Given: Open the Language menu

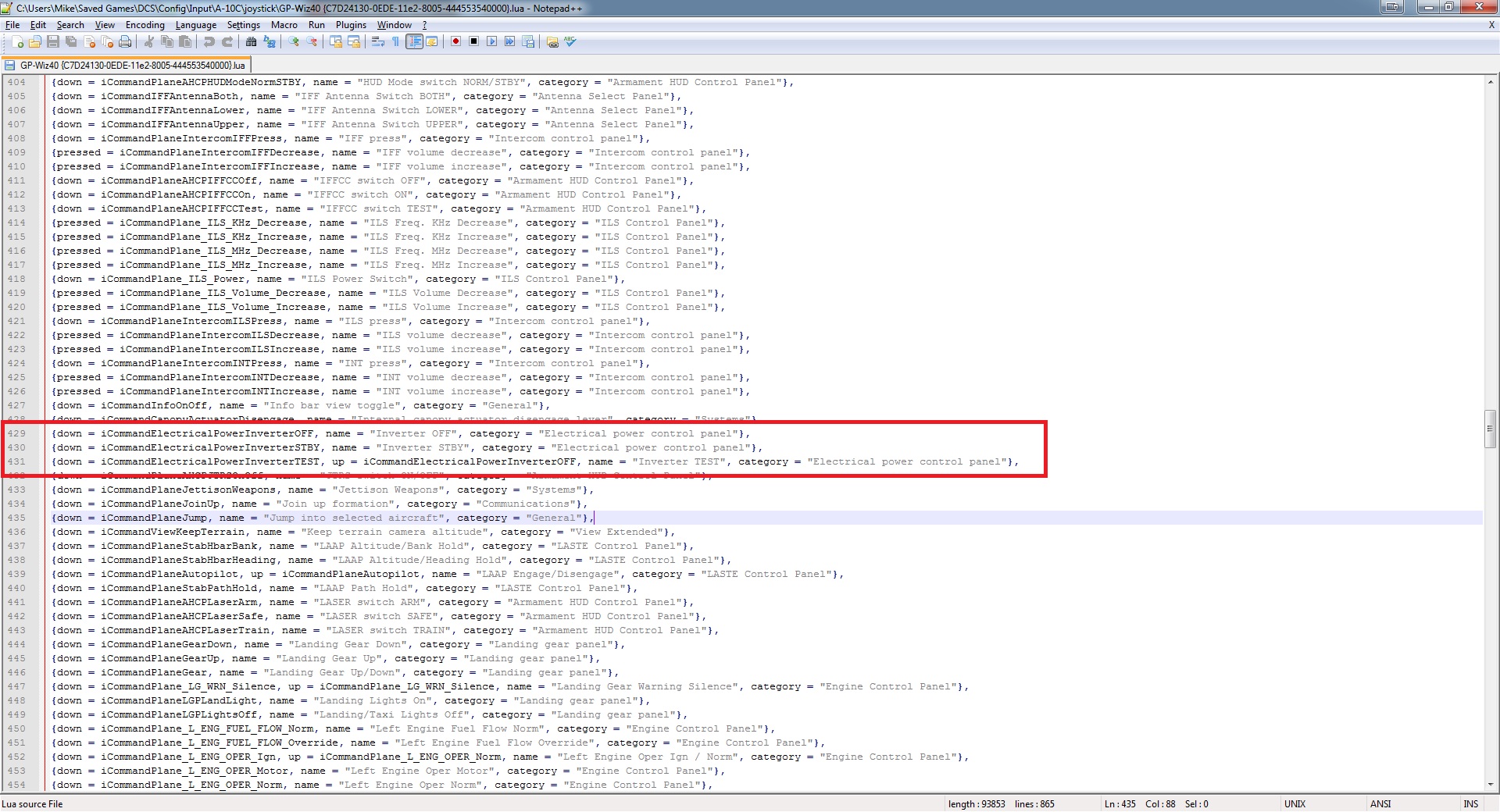Looking at the screenshot, I should (x=196, y=25).
